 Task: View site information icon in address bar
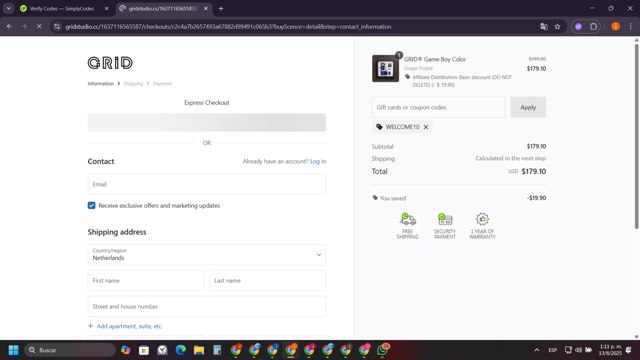click(57, 27)
